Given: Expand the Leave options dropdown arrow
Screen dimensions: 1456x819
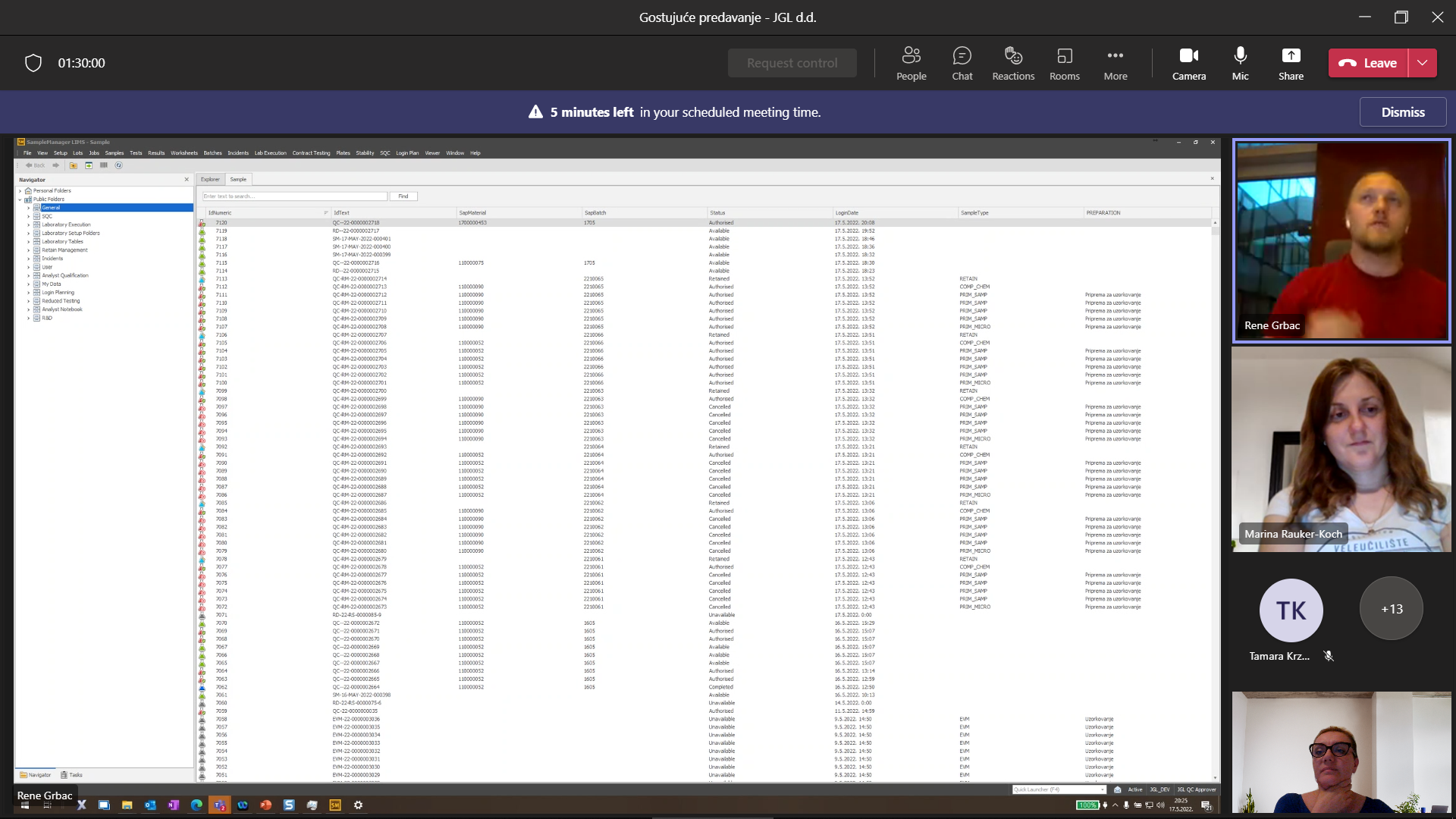Looking at the screenshot, I should pos(1423,63).
